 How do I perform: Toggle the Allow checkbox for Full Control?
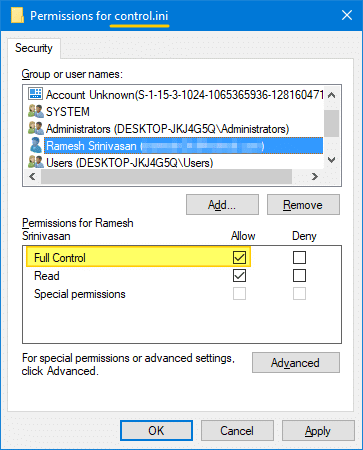pyautogui.click(x=239, y=257)
